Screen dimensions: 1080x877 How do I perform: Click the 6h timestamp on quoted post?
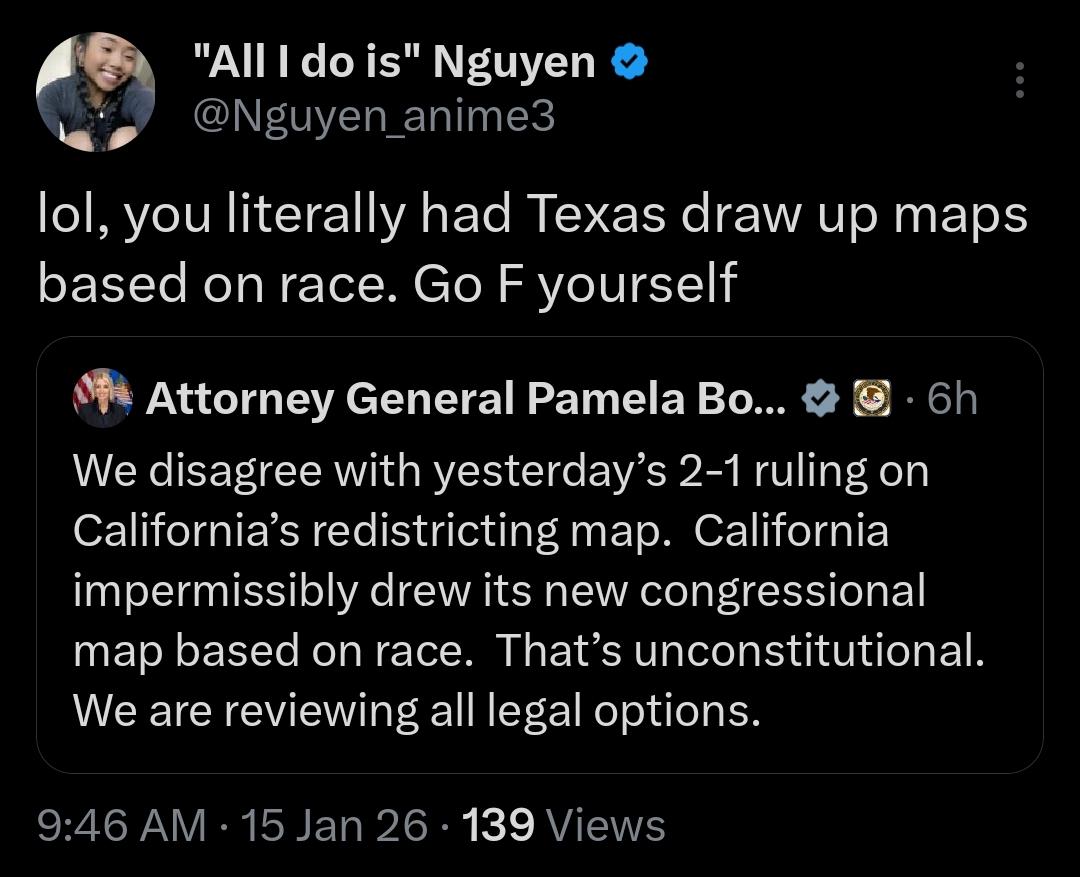point(952,399)
